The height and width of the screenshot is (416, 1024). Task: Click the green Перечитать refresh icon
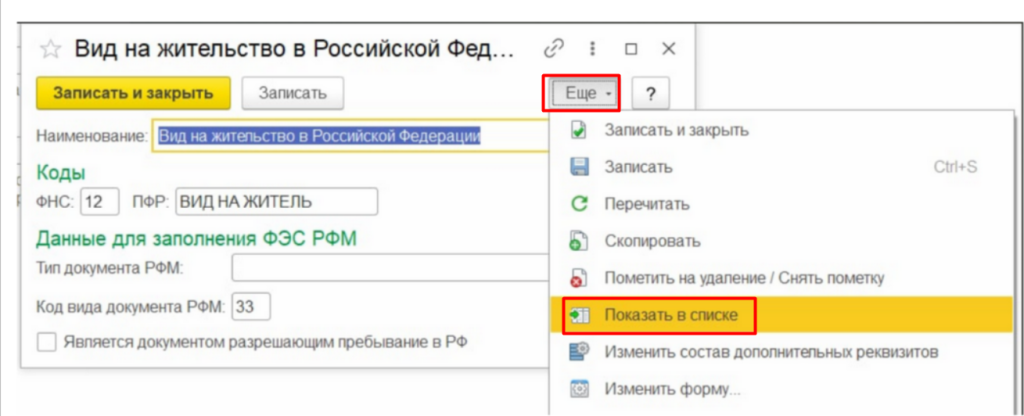pyautogui.click(x=579, y=204)
